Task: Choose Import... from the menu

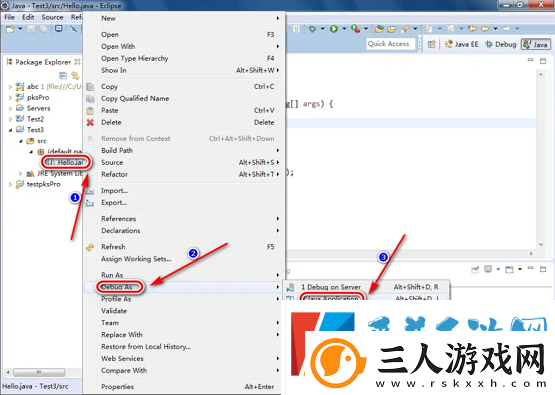Action: (x=183, y=191)
